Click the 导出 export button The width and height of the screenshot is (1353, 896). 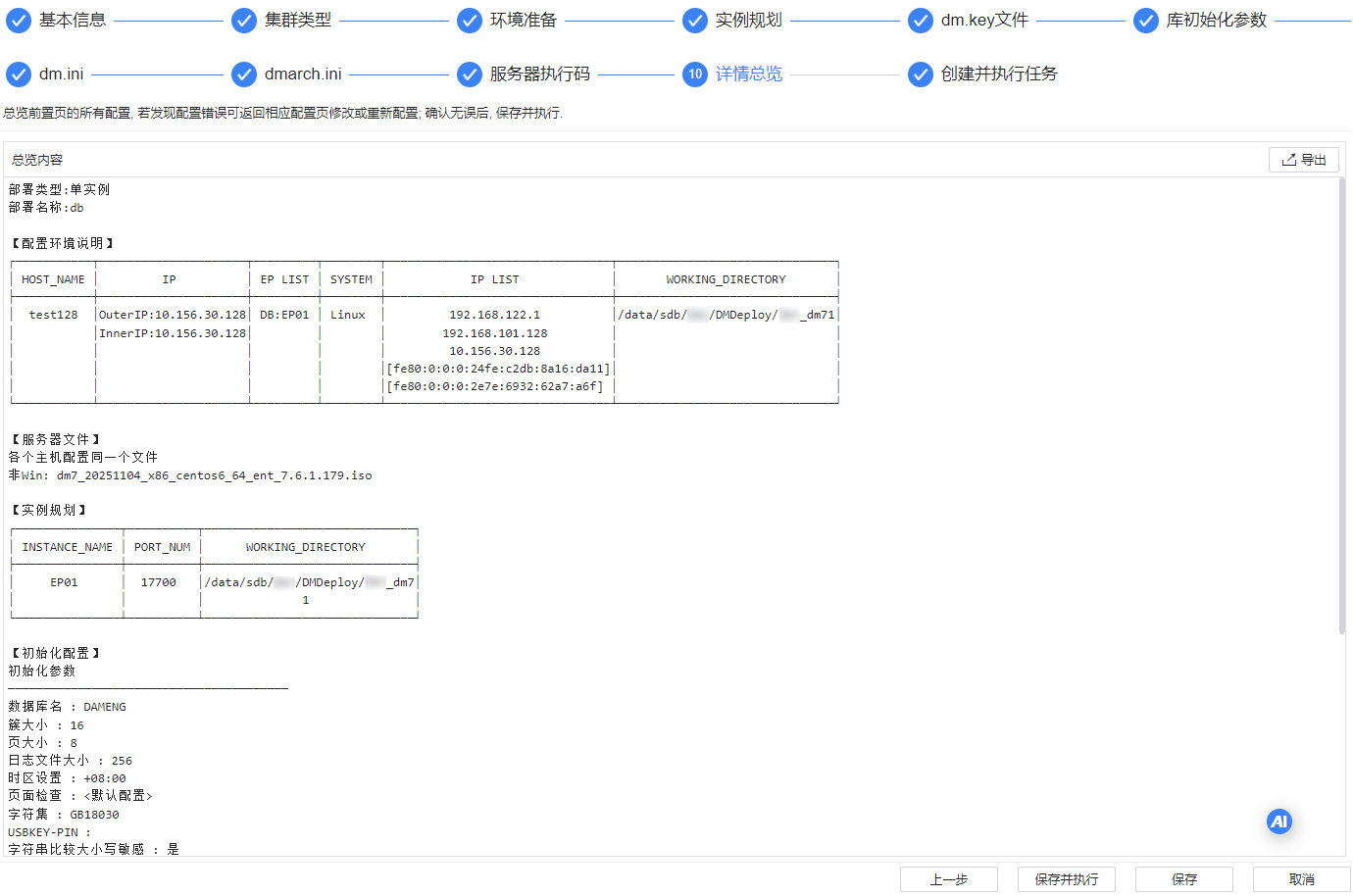point(1304,160)
